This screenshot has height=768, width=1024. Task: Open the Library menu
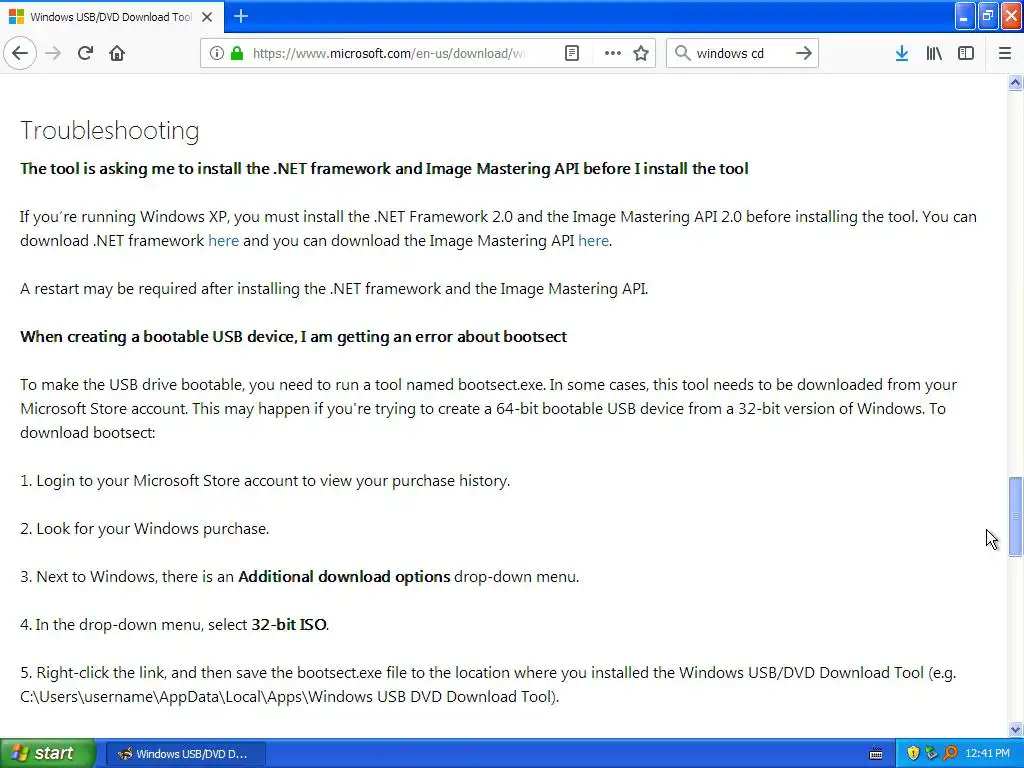click(x=934, y=53)
